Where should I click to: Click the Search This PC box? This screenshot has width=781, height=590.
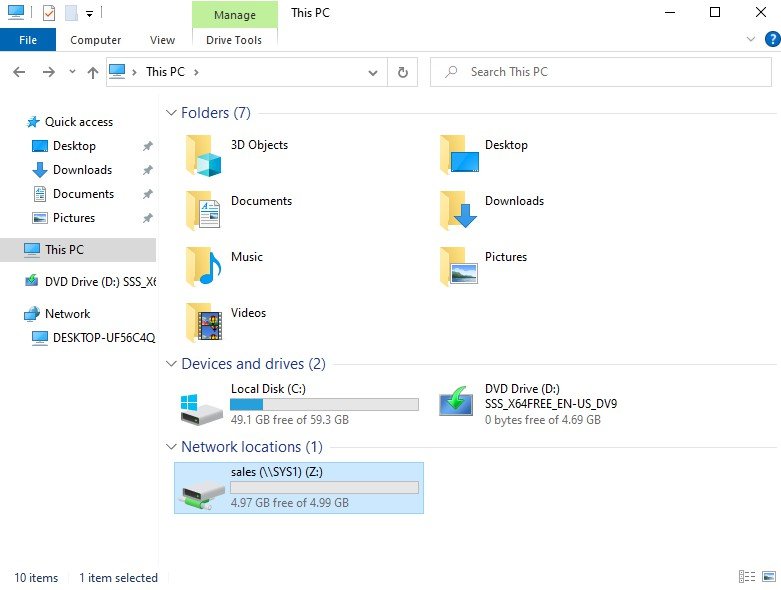coord(601,72)
